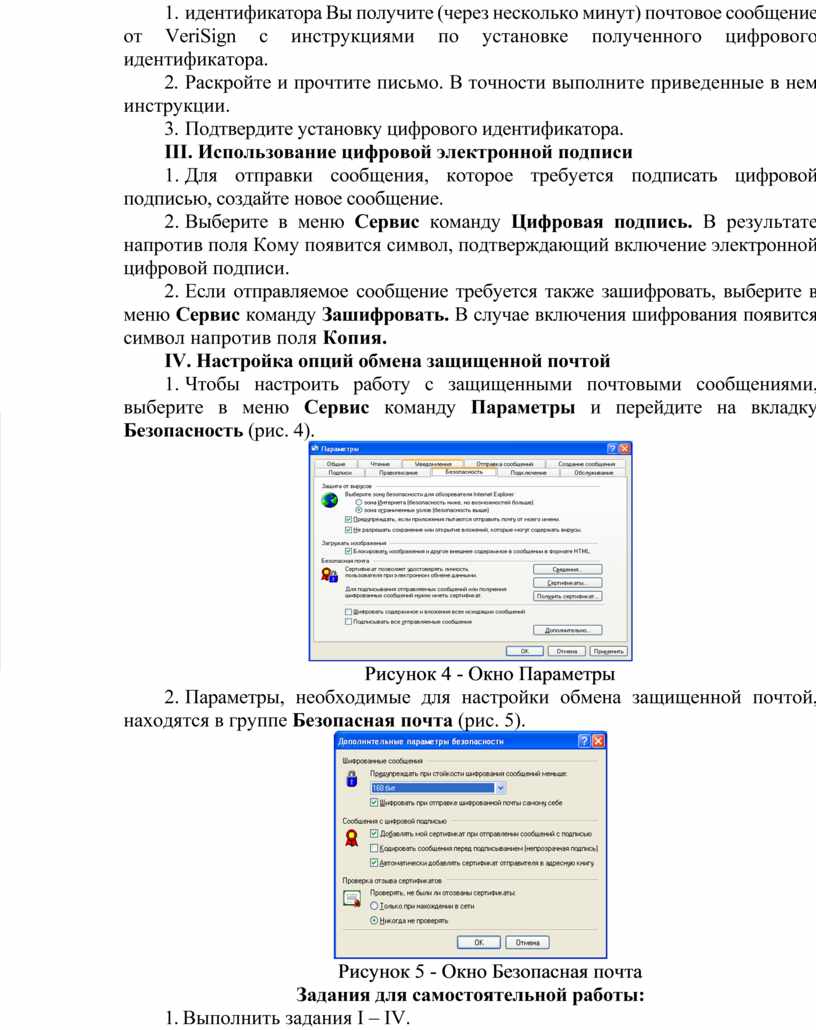Enable encoding messages before signing (opaque signature)
The image size is (816, 1030).
[x=374, y=848]
